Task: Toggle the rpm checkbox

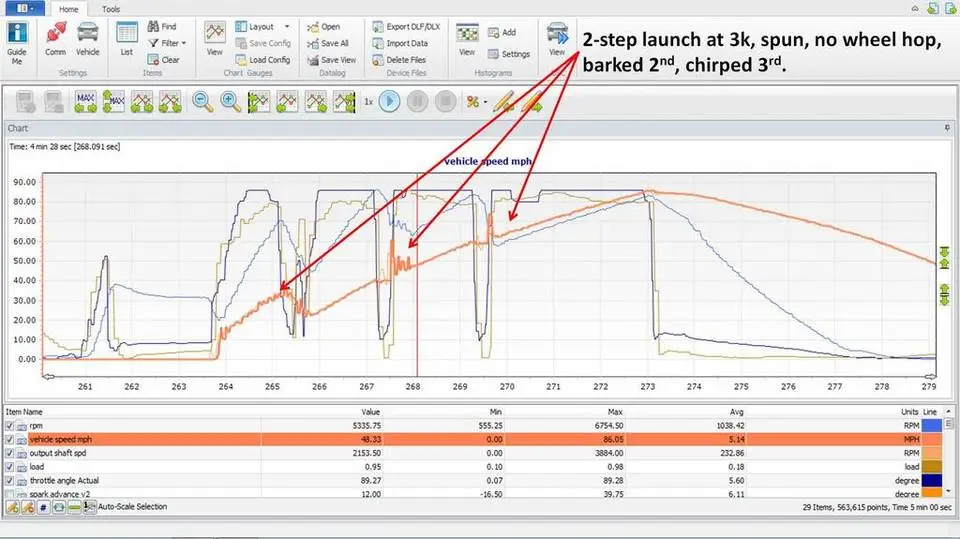Action: point(10,426)
